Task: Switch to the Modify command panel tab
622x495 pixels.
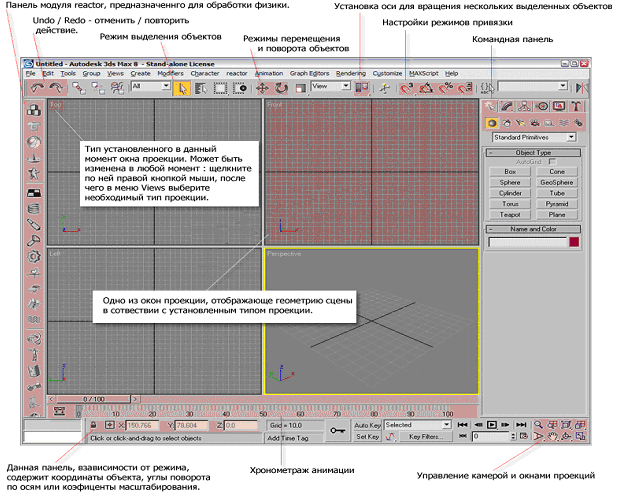Action: coord(507,106)
